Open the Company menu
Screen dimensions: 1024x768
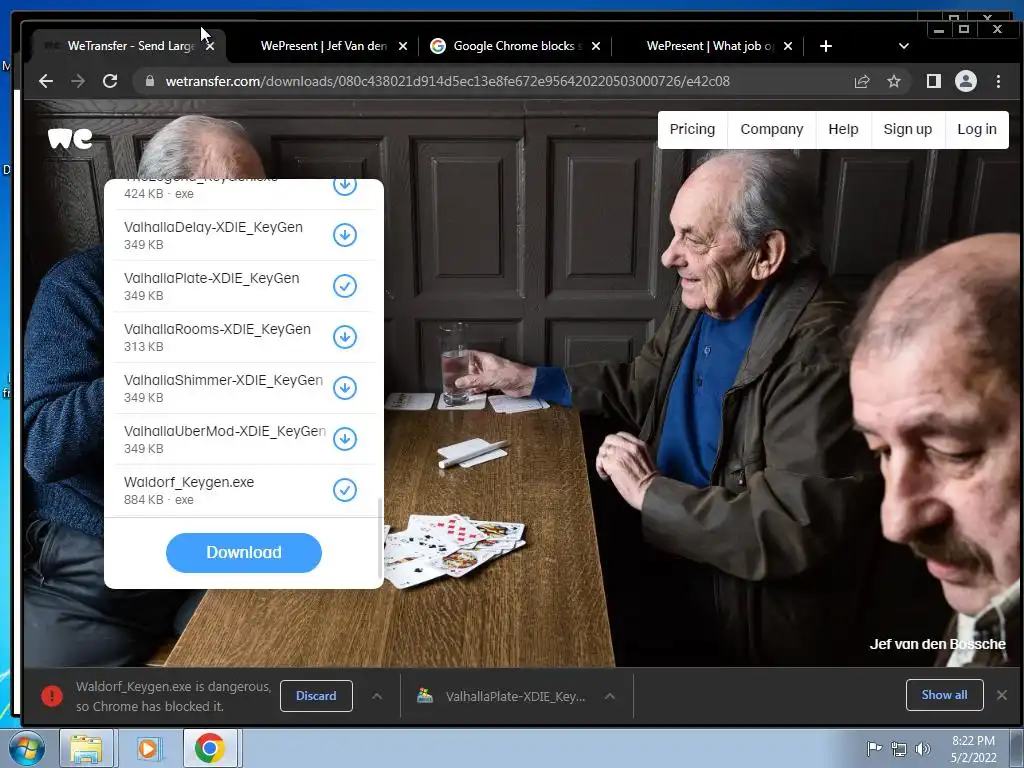[x=772, y=129]
